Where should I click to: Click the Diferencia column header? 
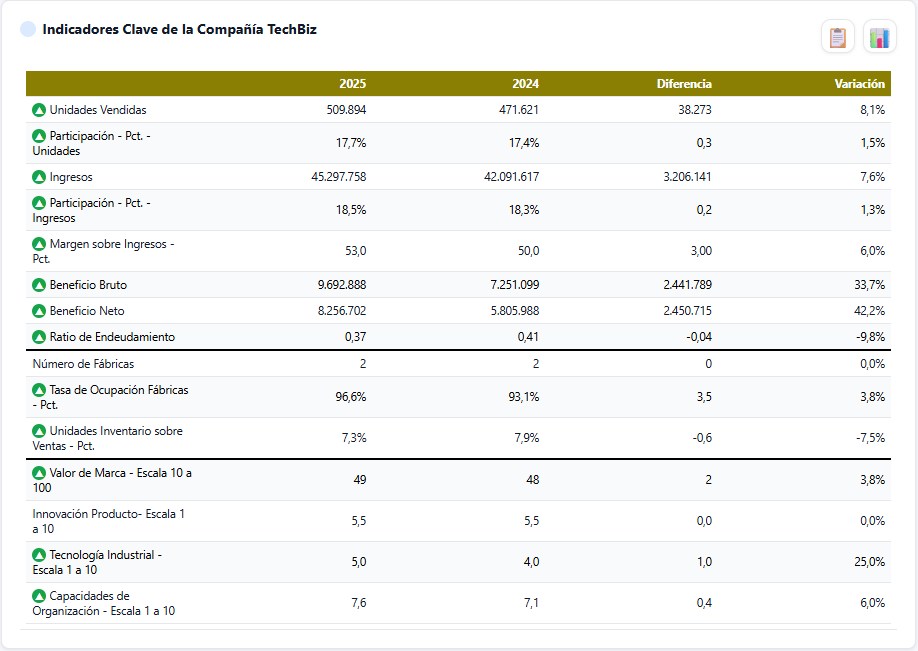coord(684,84)
